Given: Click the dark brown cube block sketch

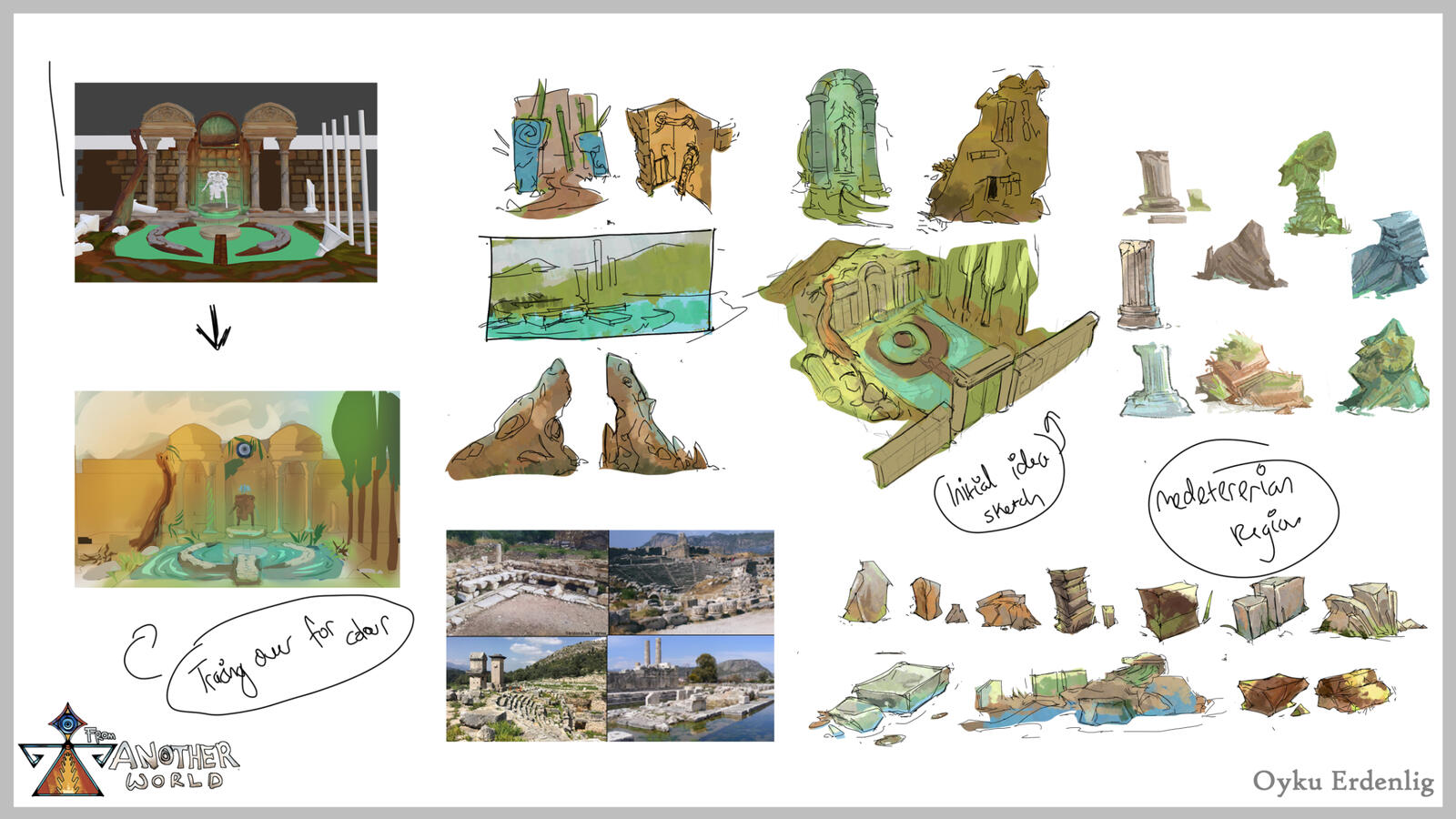Looking at the screenshot, I should 1170,611.
